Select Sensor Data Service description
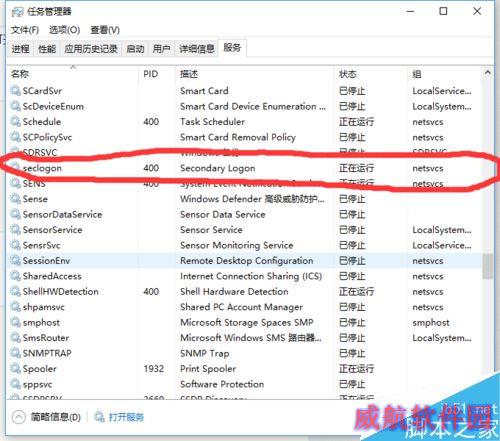This screenshot has width=500, height=441. pos(223,214)
